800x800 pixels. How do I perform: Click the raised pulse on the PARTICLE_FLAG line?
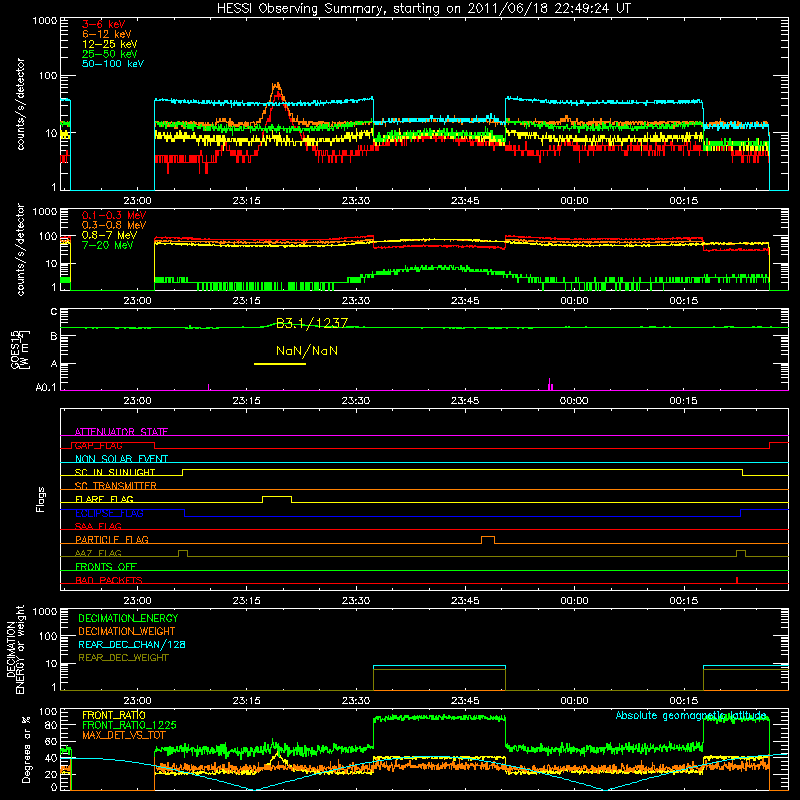(x=488, y=540)
